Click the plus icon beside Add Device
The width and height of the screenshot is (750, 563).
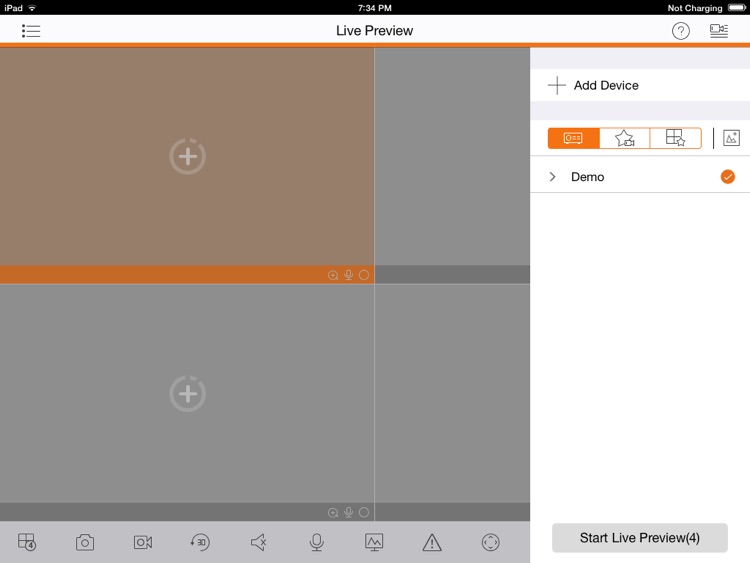[557, 86]
